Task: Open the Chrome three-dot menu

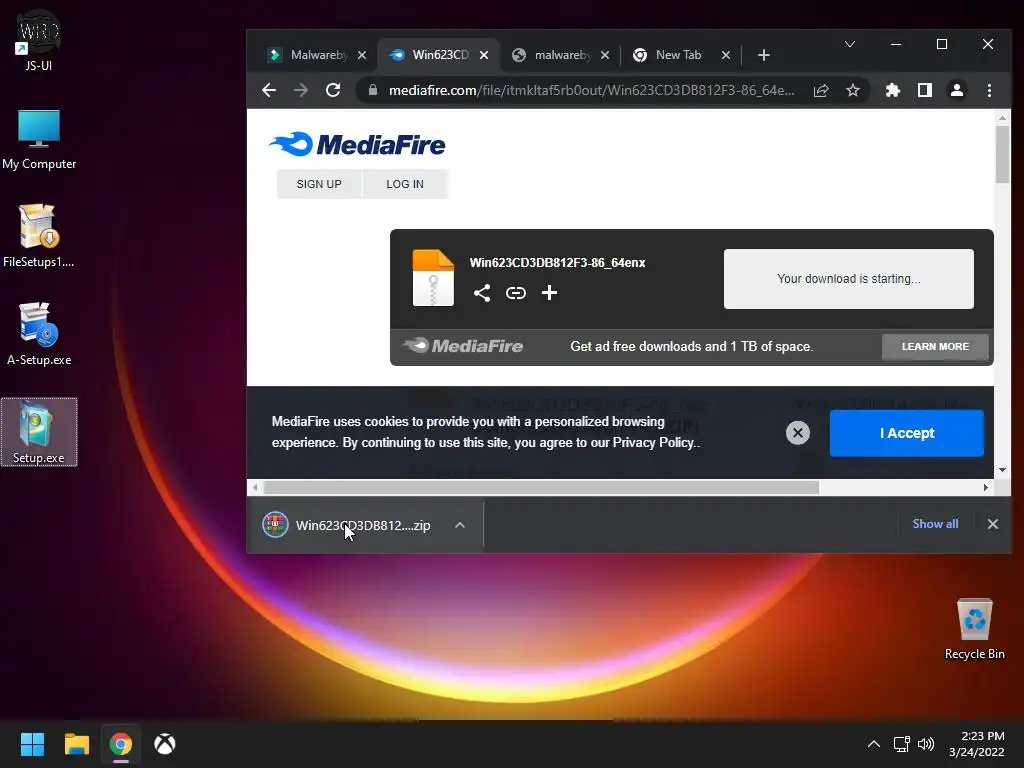Action: click(989, 90)
